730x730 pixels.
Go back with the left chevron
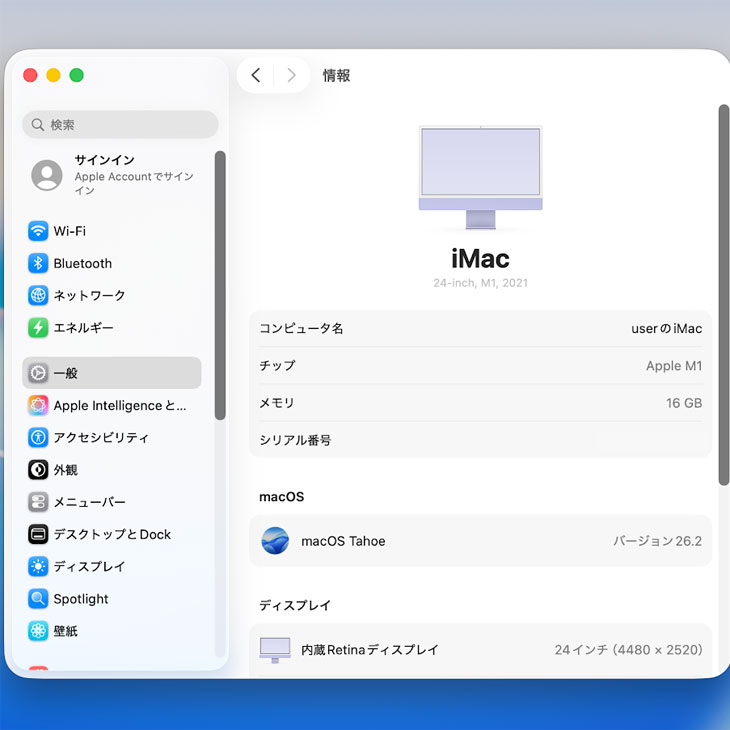tap(256, 75)
